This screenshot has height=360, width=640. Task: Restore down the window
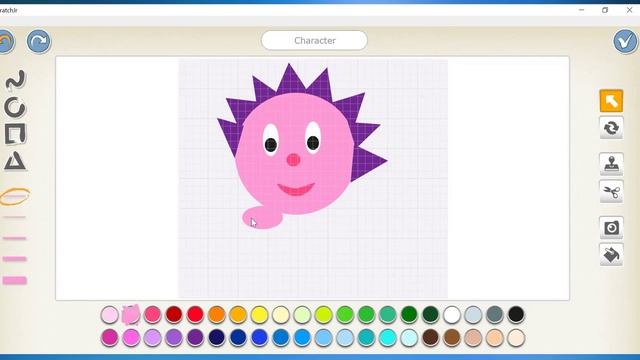pyautogui.click(x=605, y=10)
